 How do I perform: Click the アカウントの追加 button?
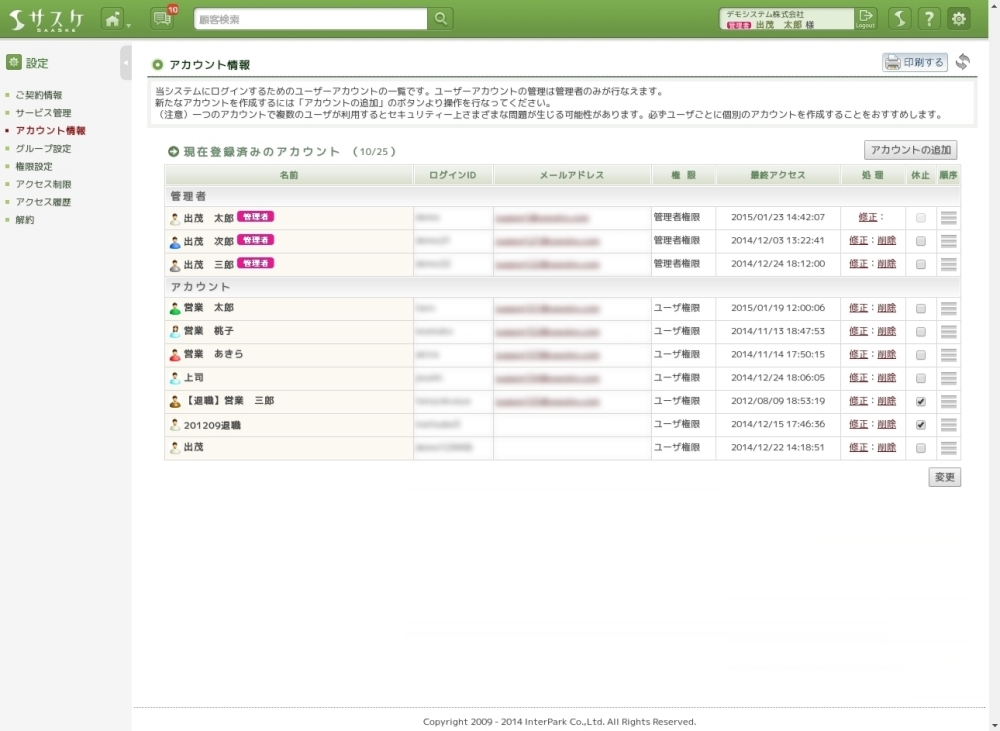[x=910, y=150]
